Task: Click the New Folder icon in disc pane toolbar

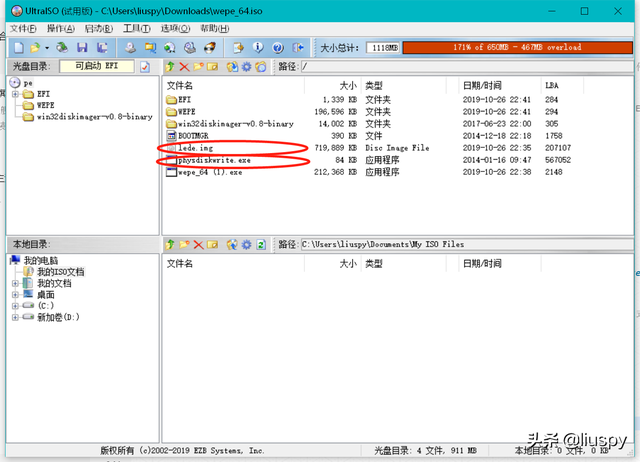Action: [198, 67]
